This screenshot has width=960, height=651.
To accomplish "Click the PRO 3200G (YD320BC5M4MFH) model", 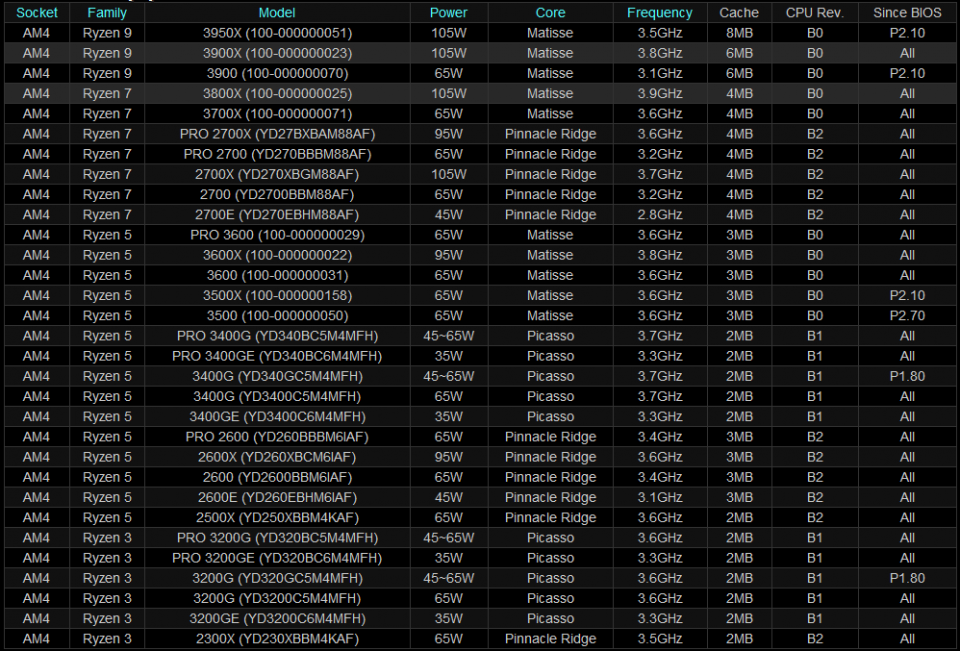I will tap(277, 538).
